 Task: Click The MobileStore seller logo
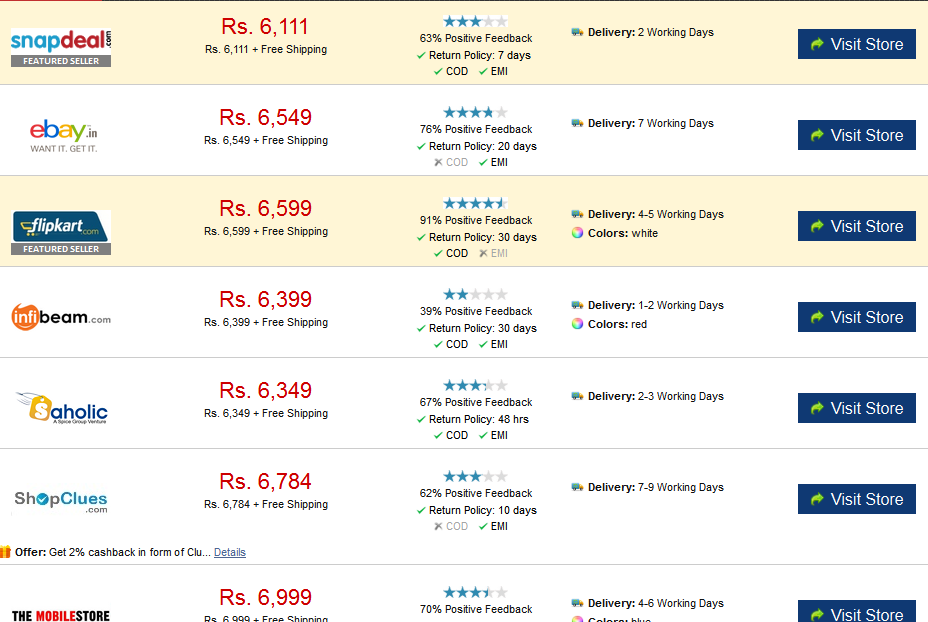tap(61, 615)
